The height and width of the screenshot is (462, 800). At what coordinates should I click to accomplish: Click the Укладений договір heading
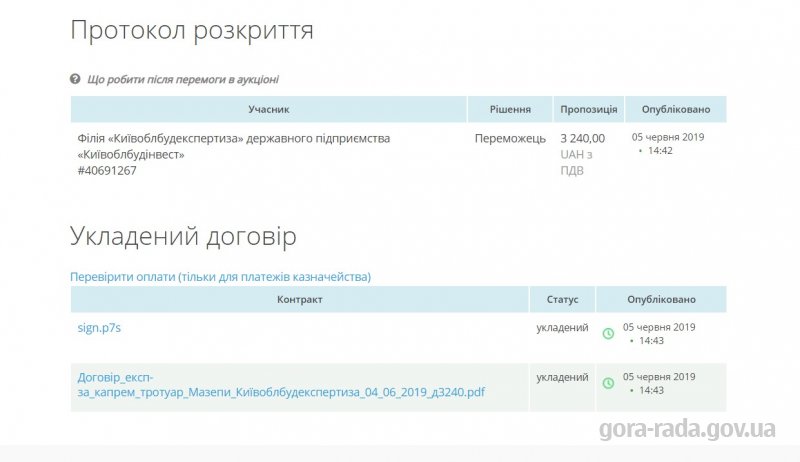point(183,236)
